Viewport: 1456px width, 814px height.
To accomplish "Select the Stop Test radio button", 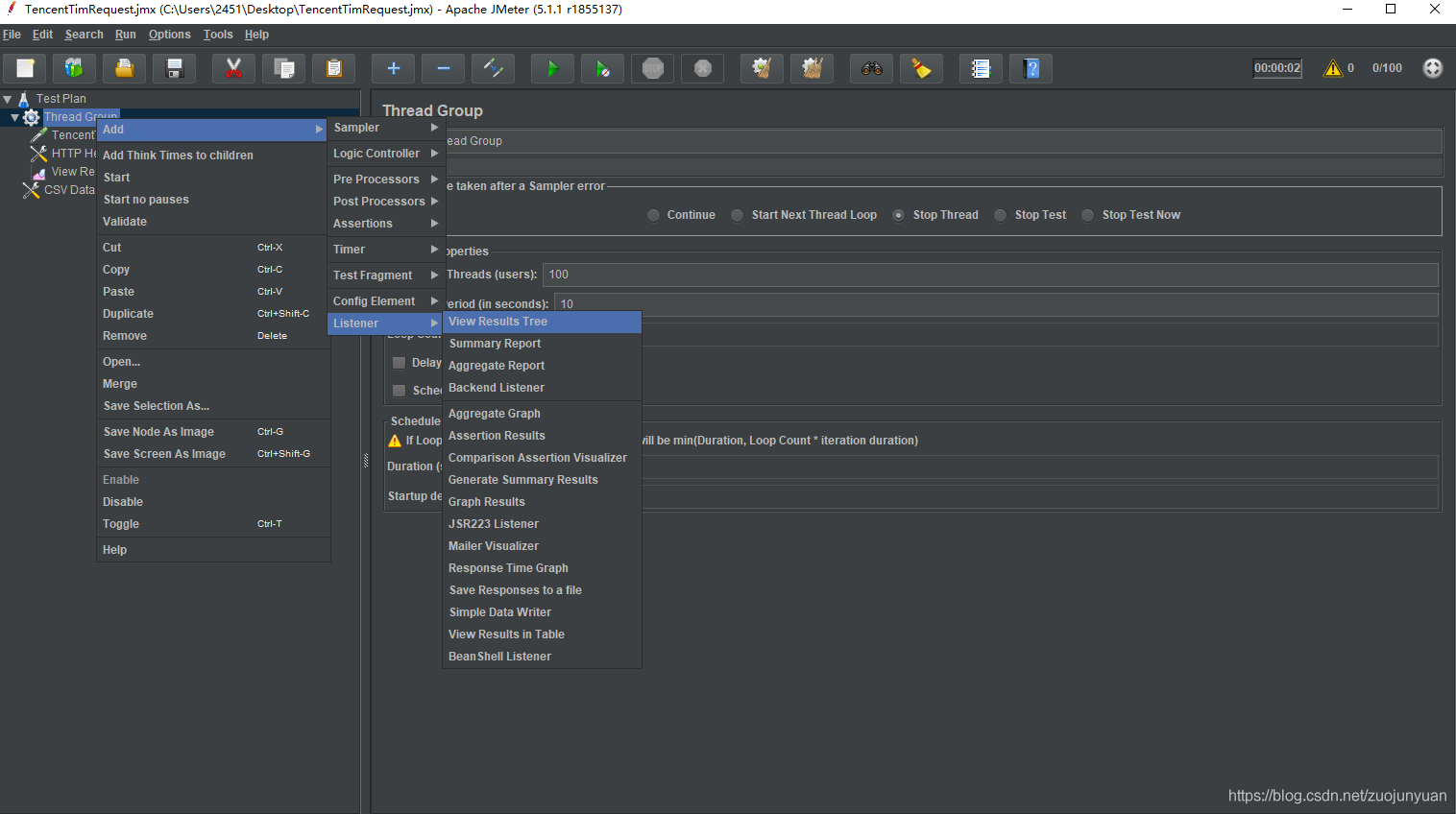I will [1000, 215].
